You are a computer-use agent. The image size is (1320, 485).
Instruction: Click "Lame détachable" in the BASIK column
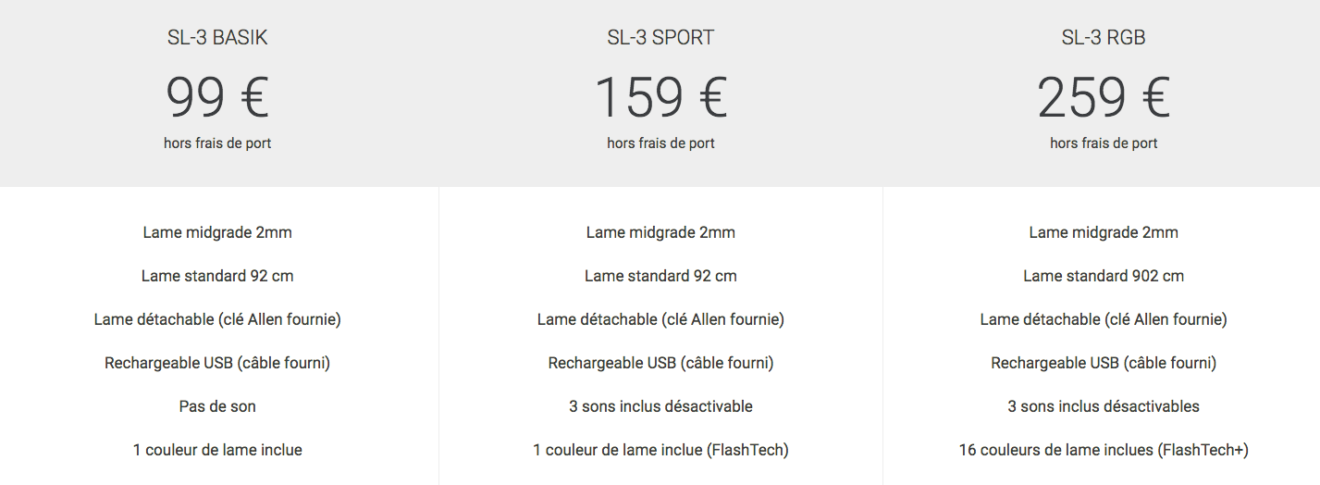(217, 320)
